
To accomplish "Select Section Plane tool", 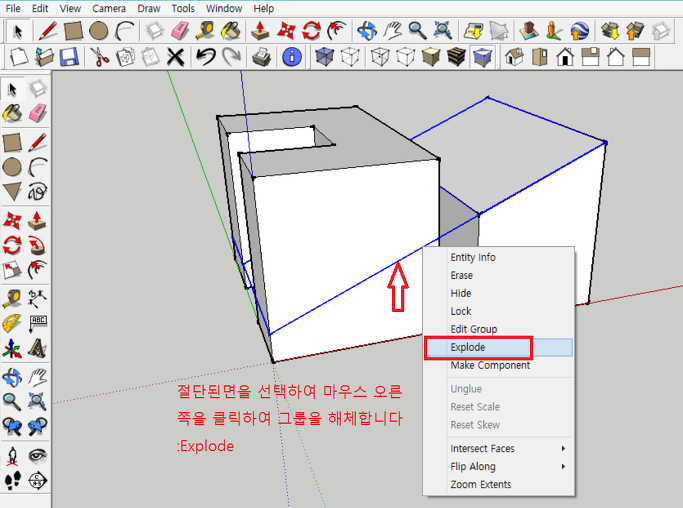I will coord(37,481).
